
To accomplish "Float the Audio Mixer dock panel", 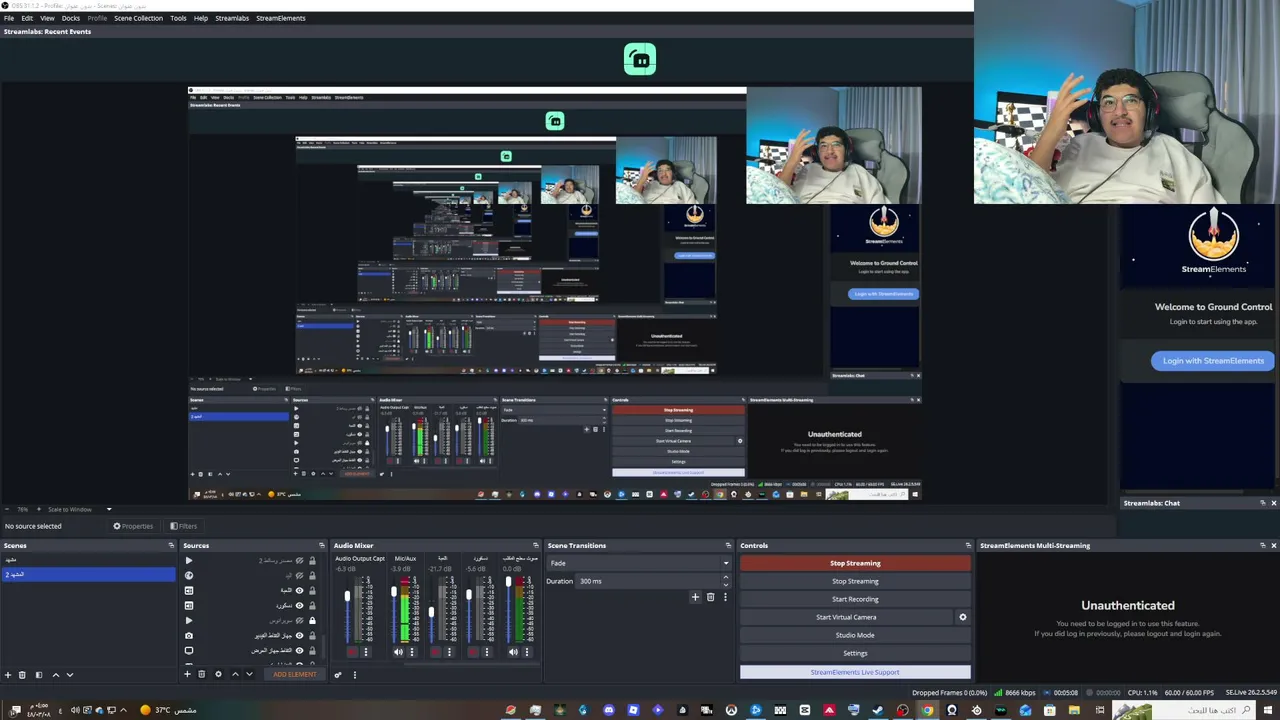I will coord(536,546).
